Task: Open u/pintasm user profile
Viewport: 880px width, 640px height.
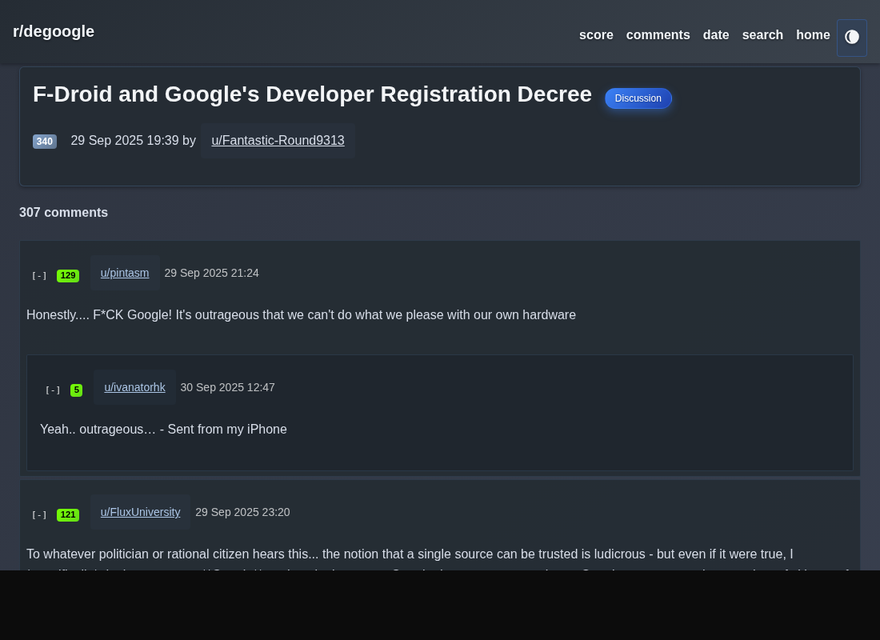Action: (x=125, y=273)
